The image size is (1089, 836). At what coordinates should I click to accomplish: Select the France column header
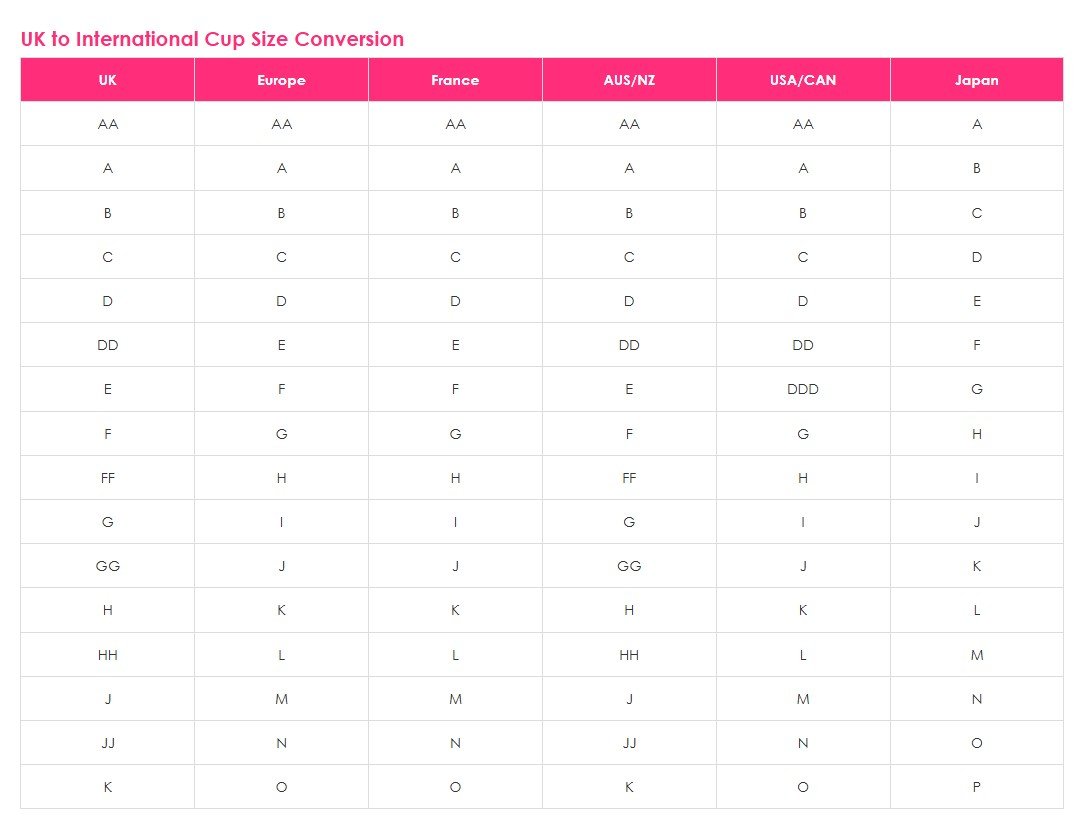pyautogui.click(x=455, y=80)
